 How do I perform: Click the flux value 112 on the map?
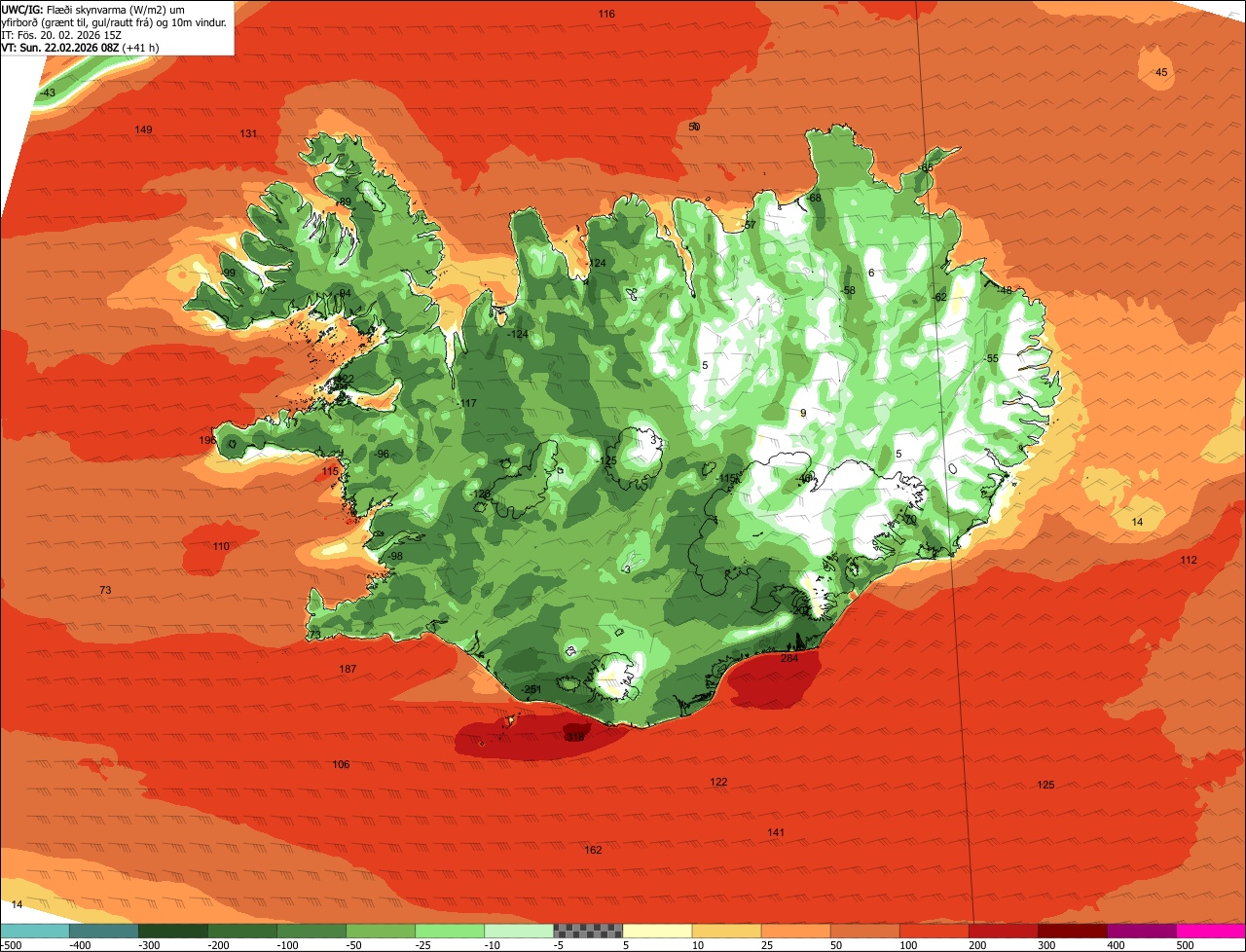tap(1189, 561)
